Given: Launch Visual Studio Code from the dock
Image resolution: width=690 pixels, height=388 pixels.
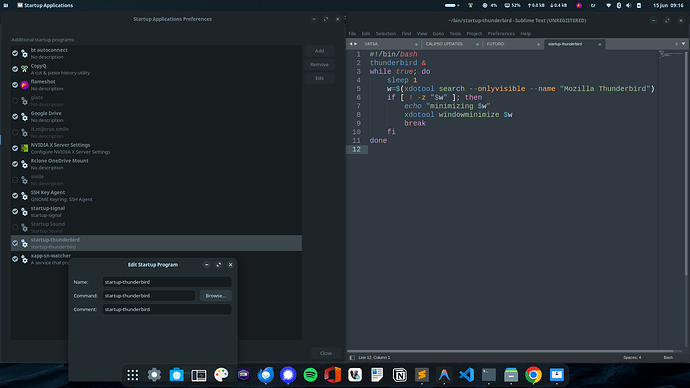Looking at the screenshot, I should click(466, 375).
